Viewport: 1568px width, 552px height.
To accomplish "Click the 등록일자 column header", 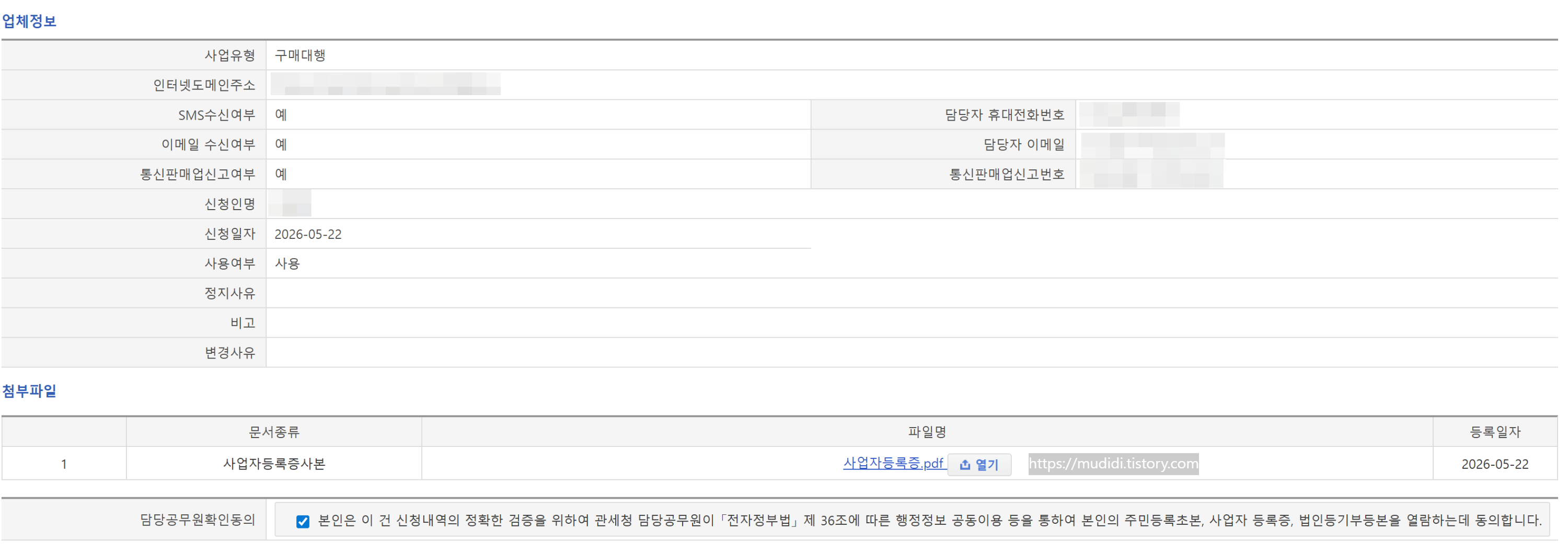I will pos(1495,432).
